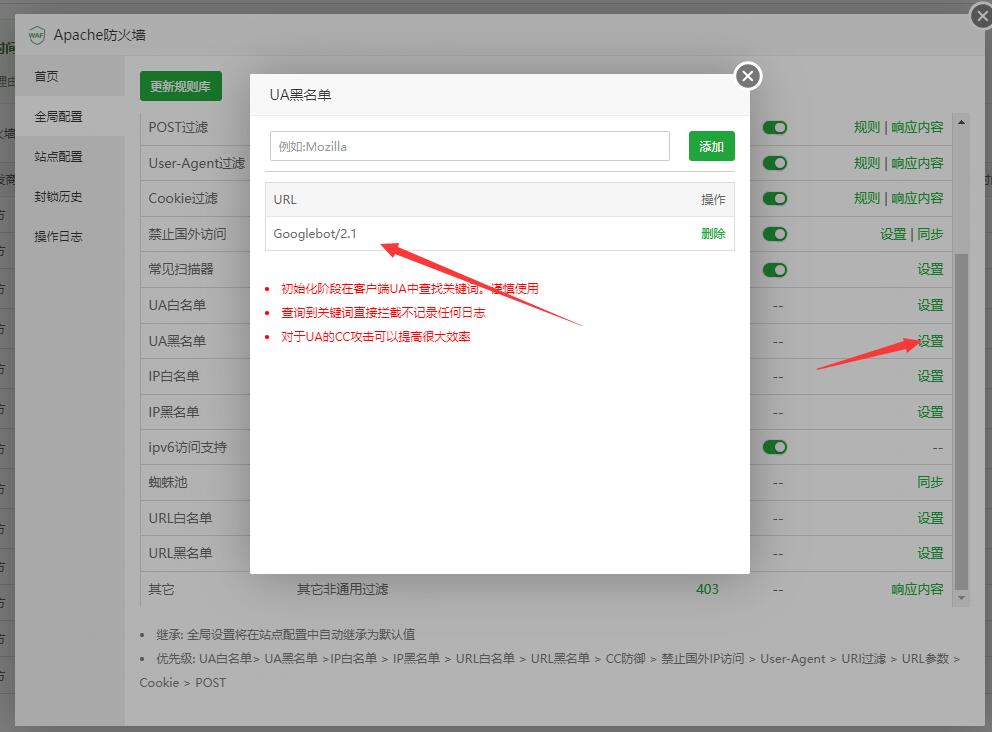992x732 pixels.
Task: Open 规则 for User-Agent过滤
Action: pos(867,163)
